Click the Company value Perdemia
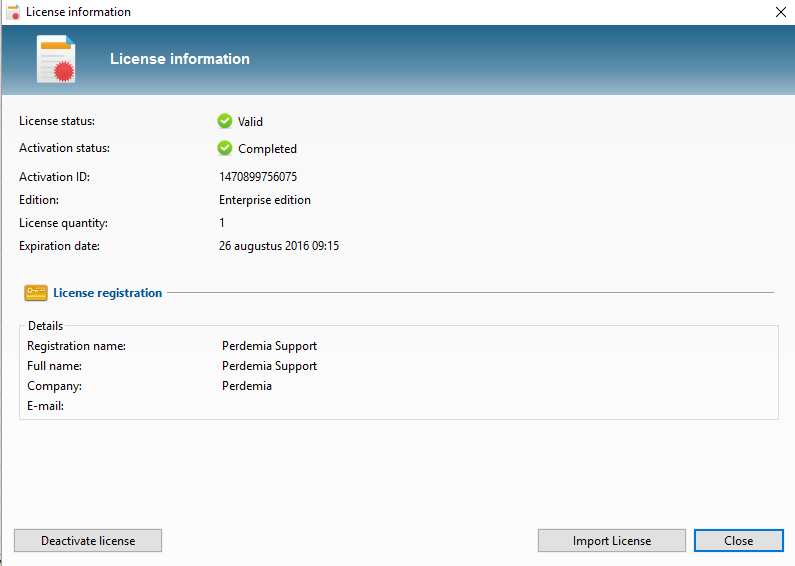 [247, 386]
